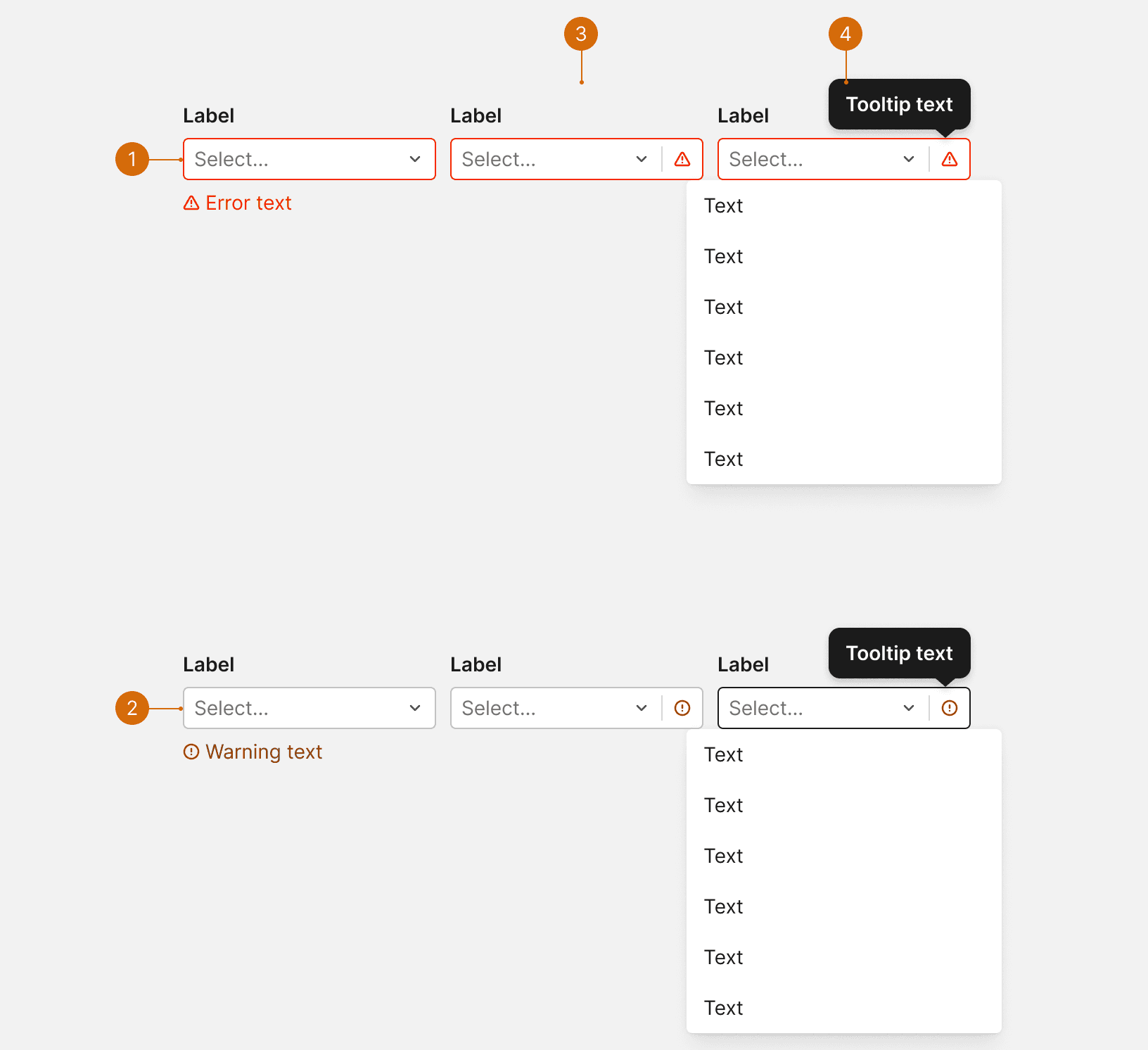Expand the chevron of middle top error select
This screenshot has height=1050, width=1148.
(642, 159)
